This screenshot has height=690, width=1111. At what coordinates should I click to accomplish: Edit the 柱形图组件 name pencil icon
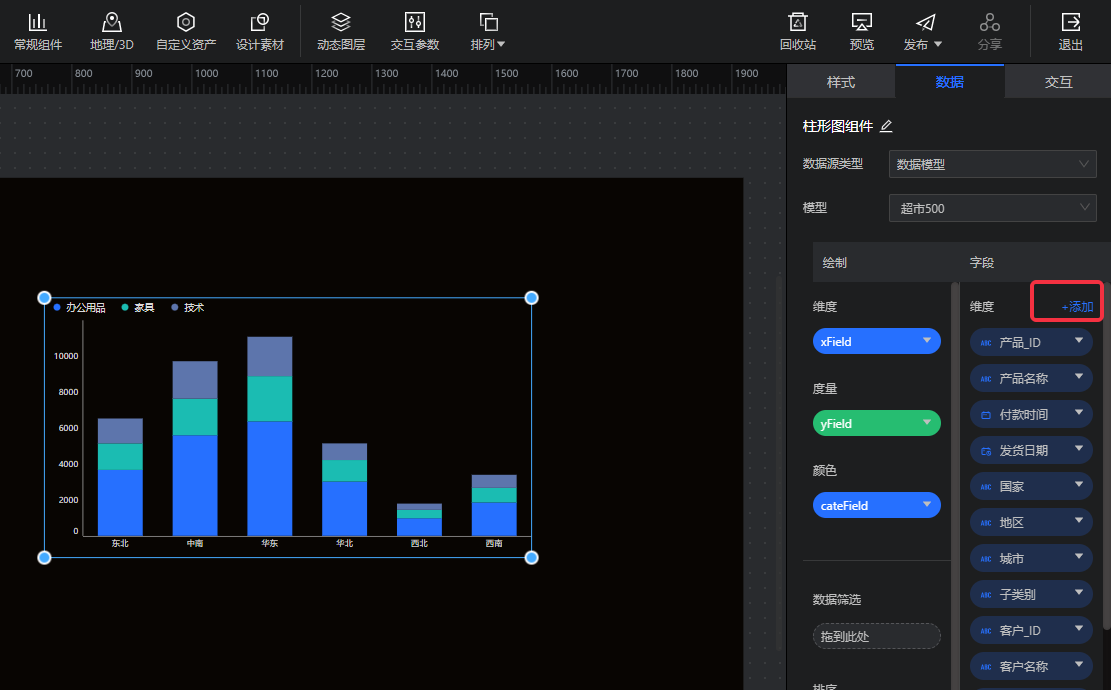pos(886,126)
